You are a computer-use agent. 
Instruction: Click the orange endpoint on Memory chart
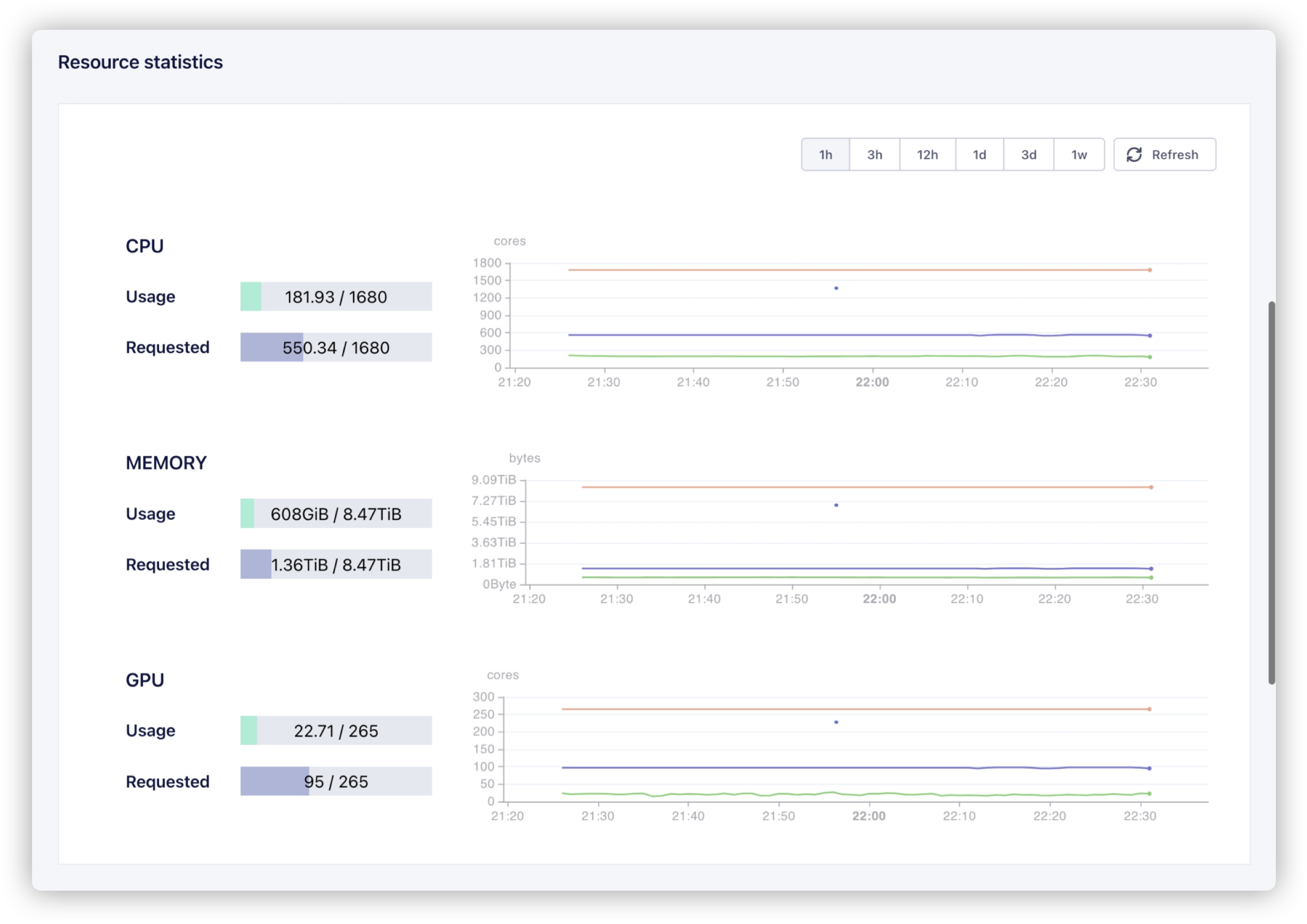pyautogui.click(x=1151, y=487)
